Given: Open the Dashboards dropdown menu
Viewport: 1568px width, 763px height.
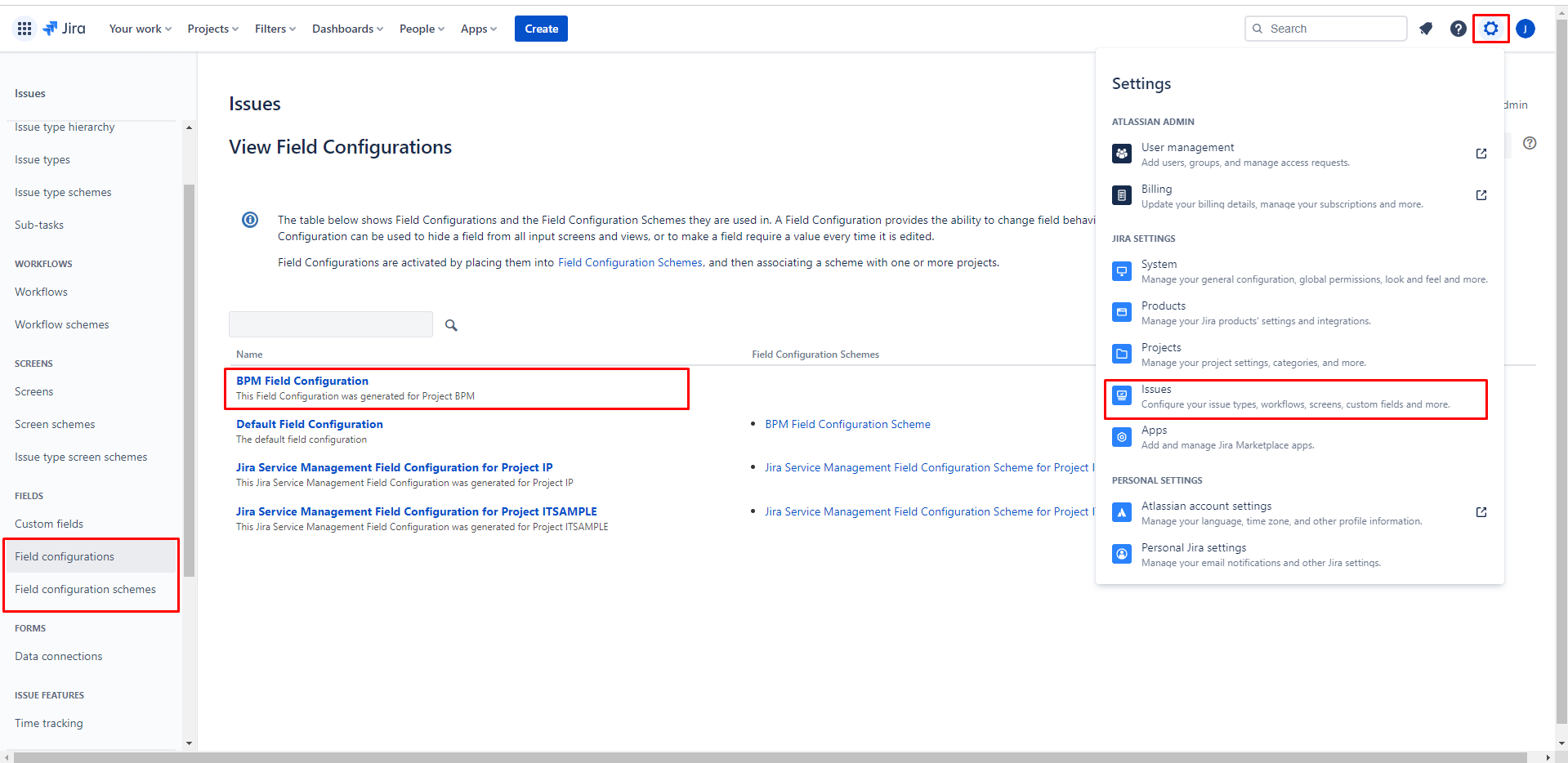Looking at the screenshot, I should tap(347, 29).
